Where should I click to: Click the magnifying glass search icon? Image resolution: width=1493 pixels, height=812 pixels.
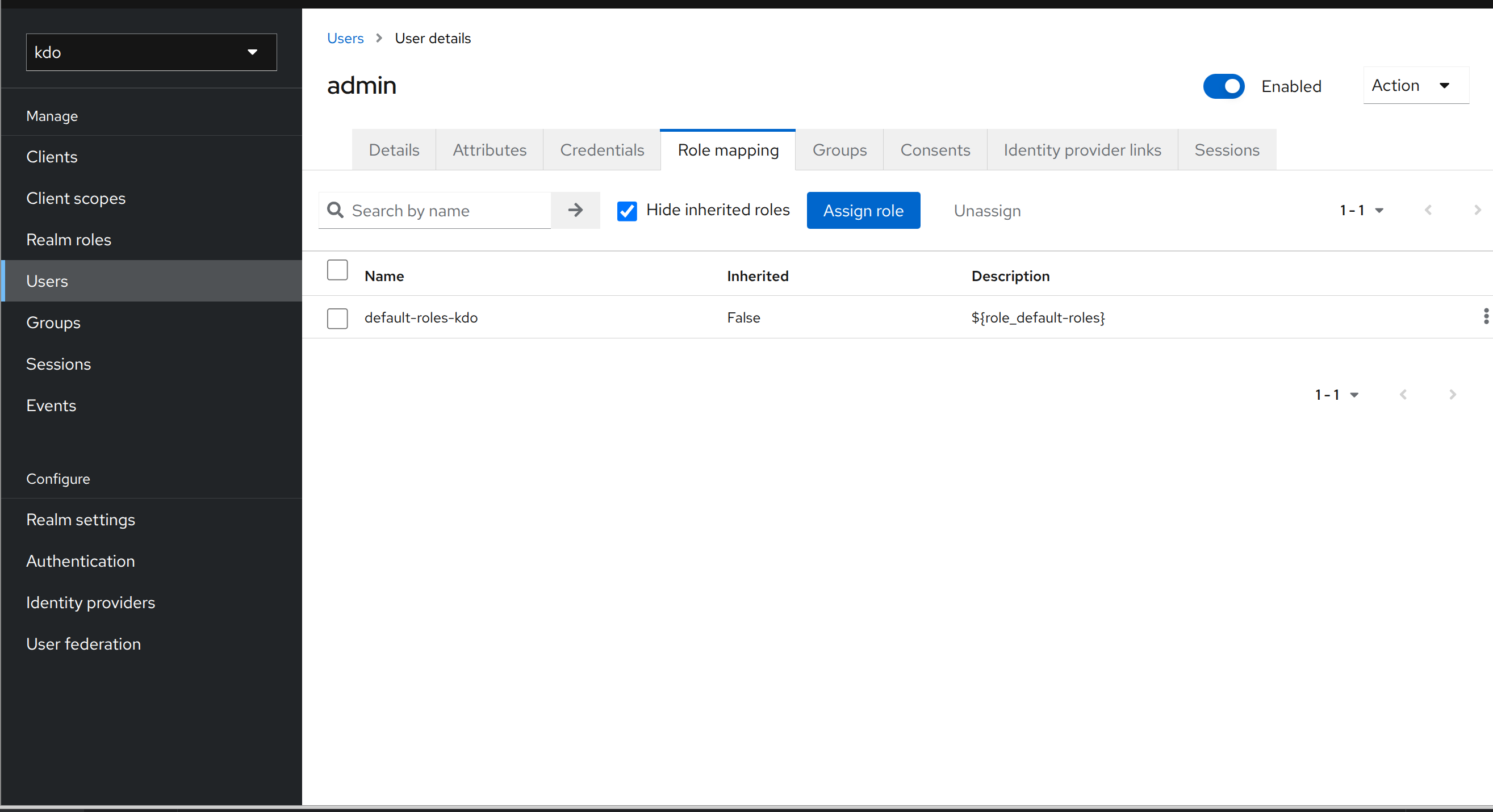[335, 210]
